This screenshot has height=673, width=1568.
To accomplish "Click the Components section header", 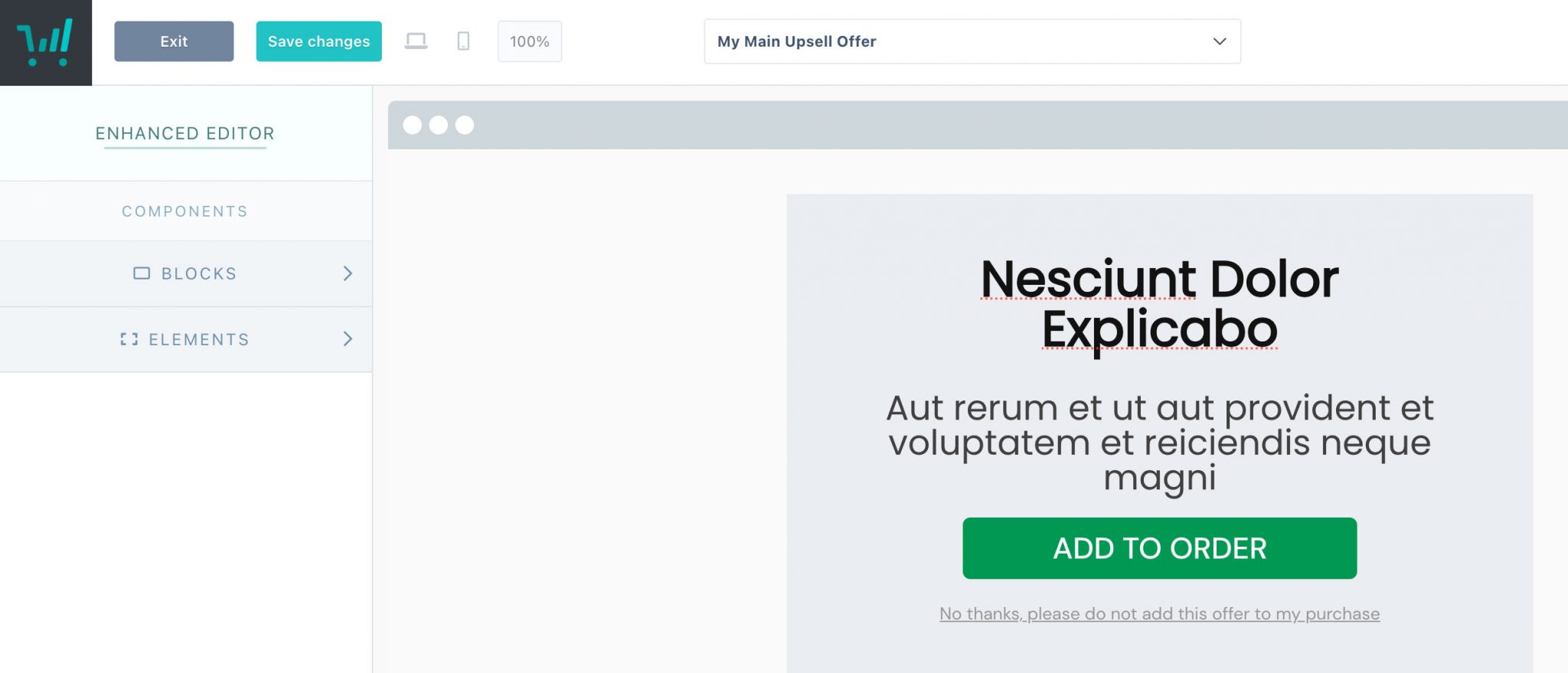I will [185, 211].
